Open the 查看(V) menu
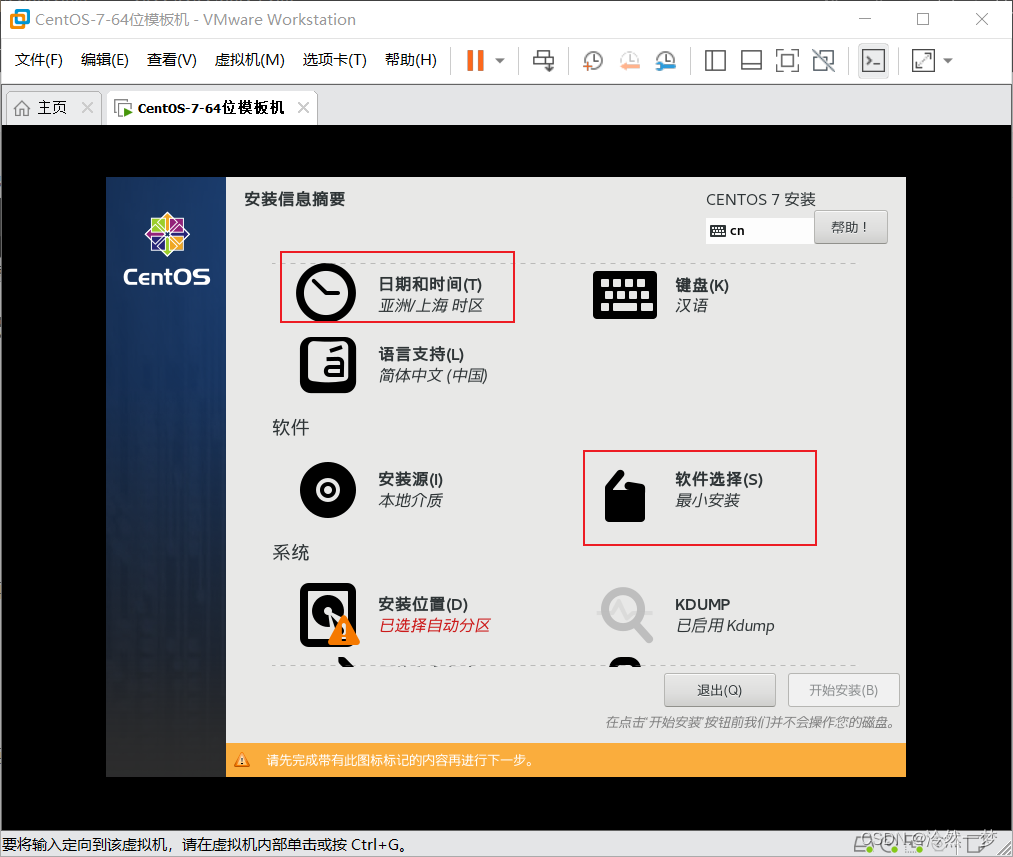Image resolution: width=1013 pixels, height=857 pixels. [x=171, y=60]
